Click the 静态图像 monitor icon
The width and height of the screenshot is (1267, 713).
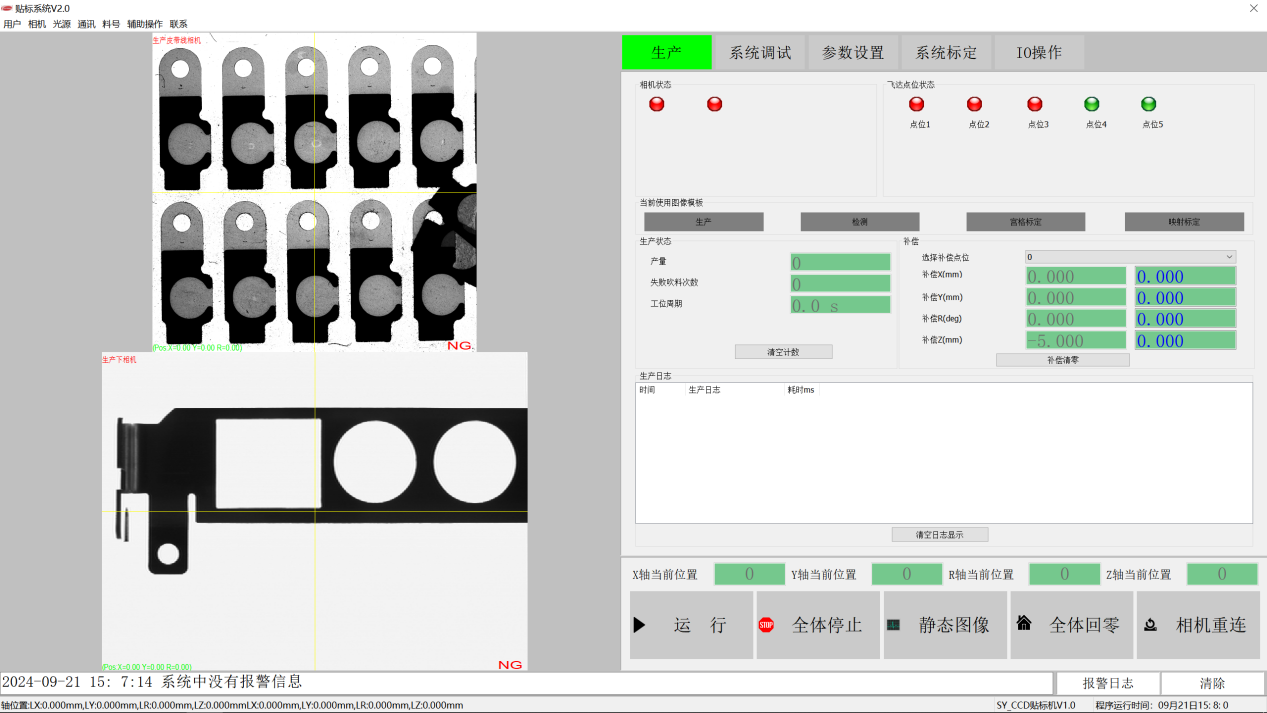(x=893, y=625)
